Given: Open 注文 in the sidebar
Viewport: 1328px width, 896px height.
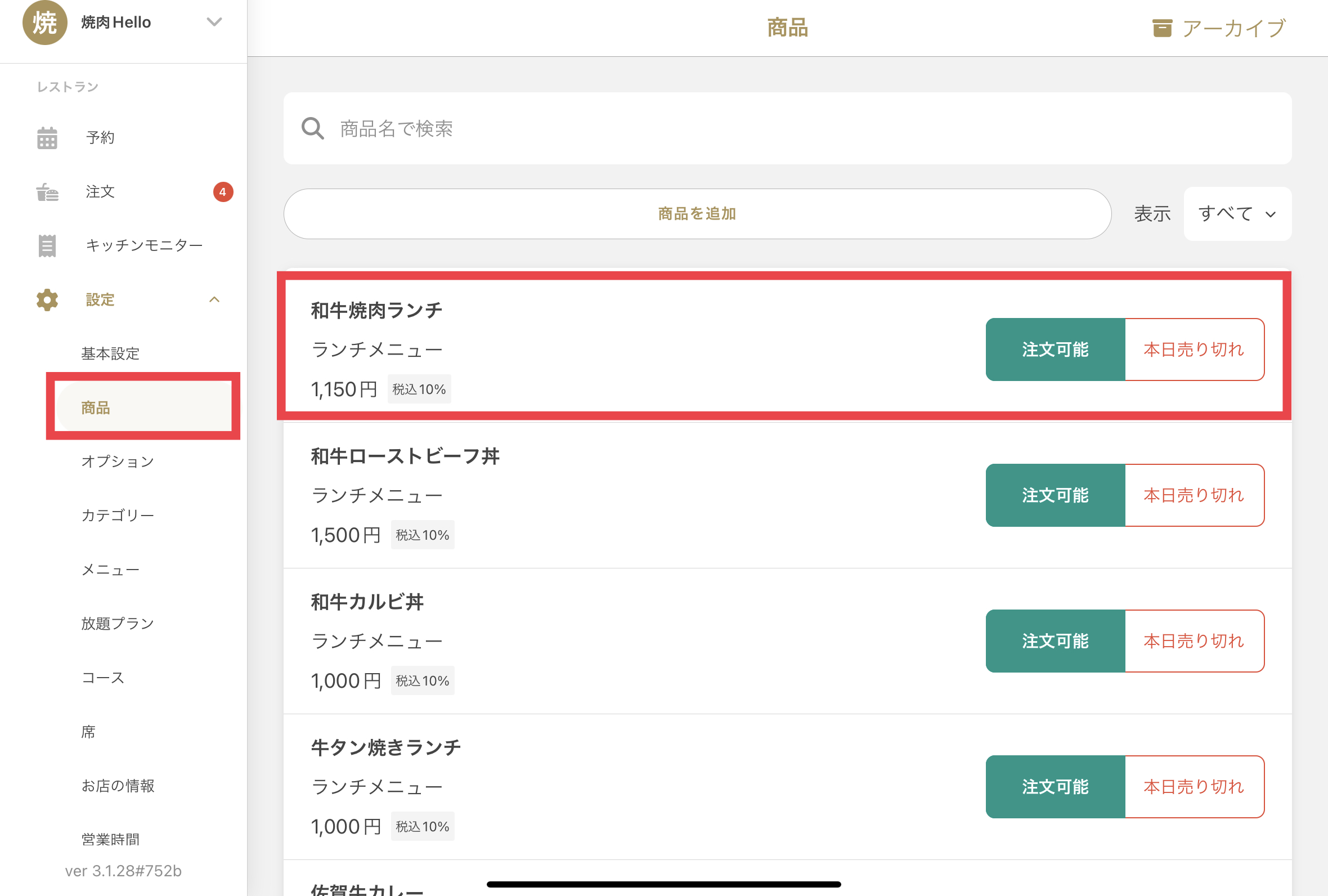Looking at the screenshot, I should pyautogui.click(x=100, y=192).
